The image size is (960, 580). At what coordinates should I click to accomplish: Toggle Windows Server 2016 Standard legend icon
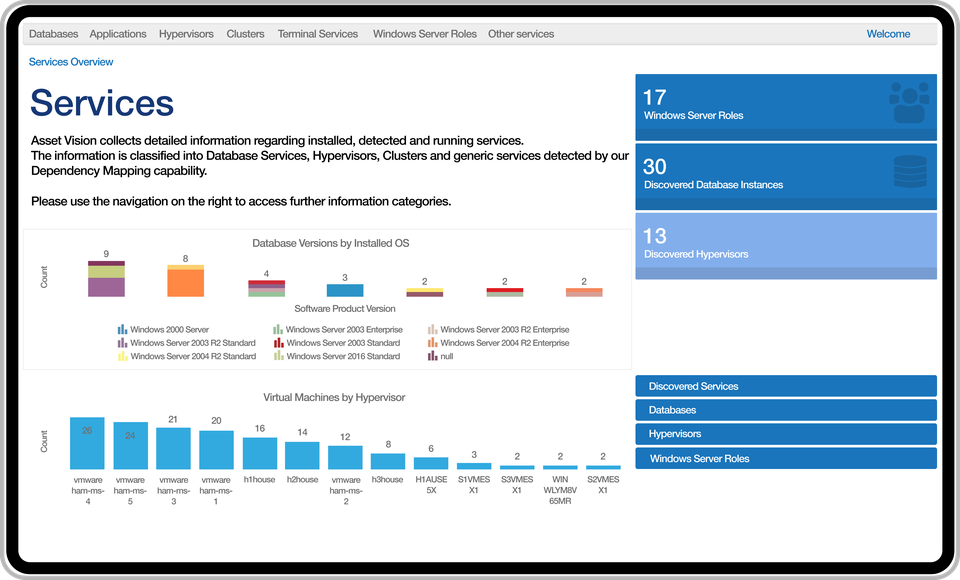click(279, 356)
